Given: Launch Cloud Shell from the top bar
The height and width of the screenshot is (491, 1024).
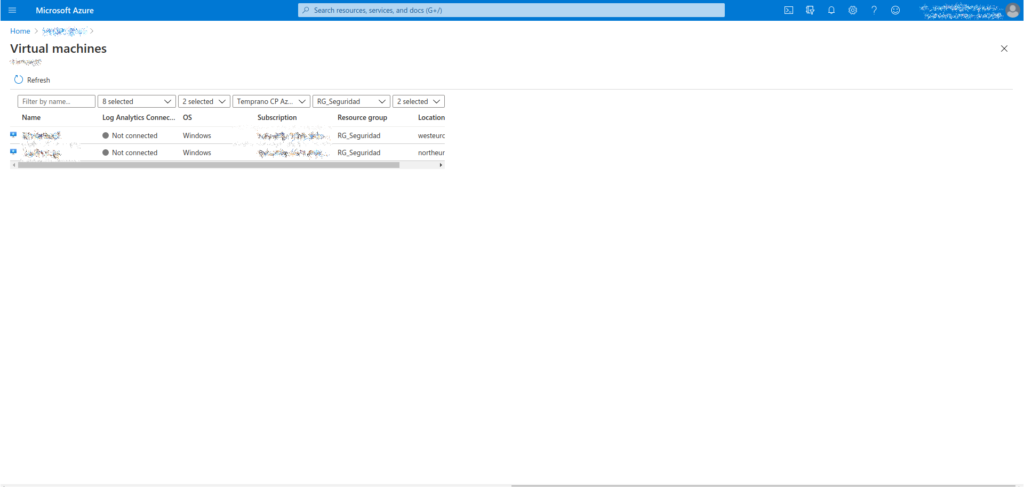Looking at the screenshot, I should pos(788,10).
